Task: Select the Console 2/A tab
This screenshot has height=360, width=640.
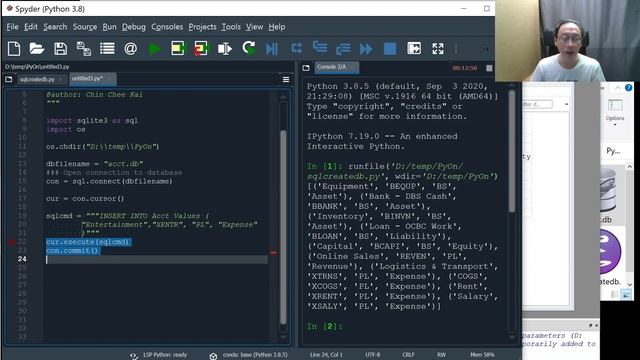Action: (336, 67)
